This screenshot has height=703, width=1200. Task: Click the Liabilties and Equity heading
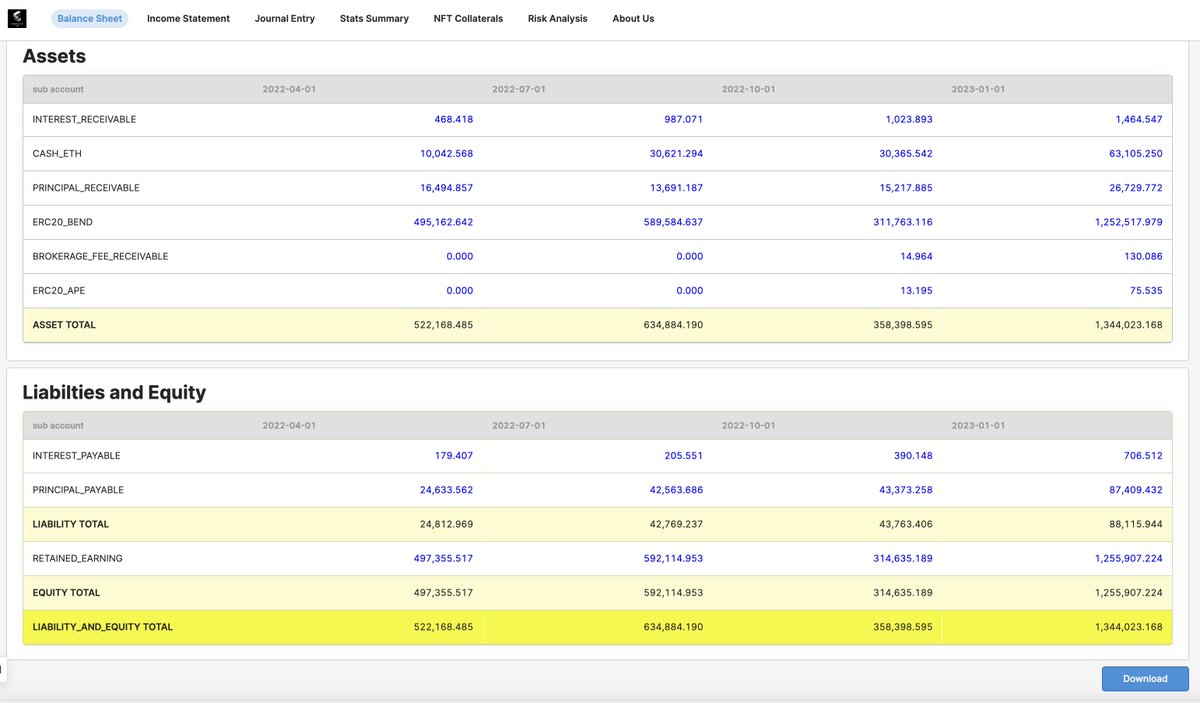pyautogui.click(x=114, y=392)
